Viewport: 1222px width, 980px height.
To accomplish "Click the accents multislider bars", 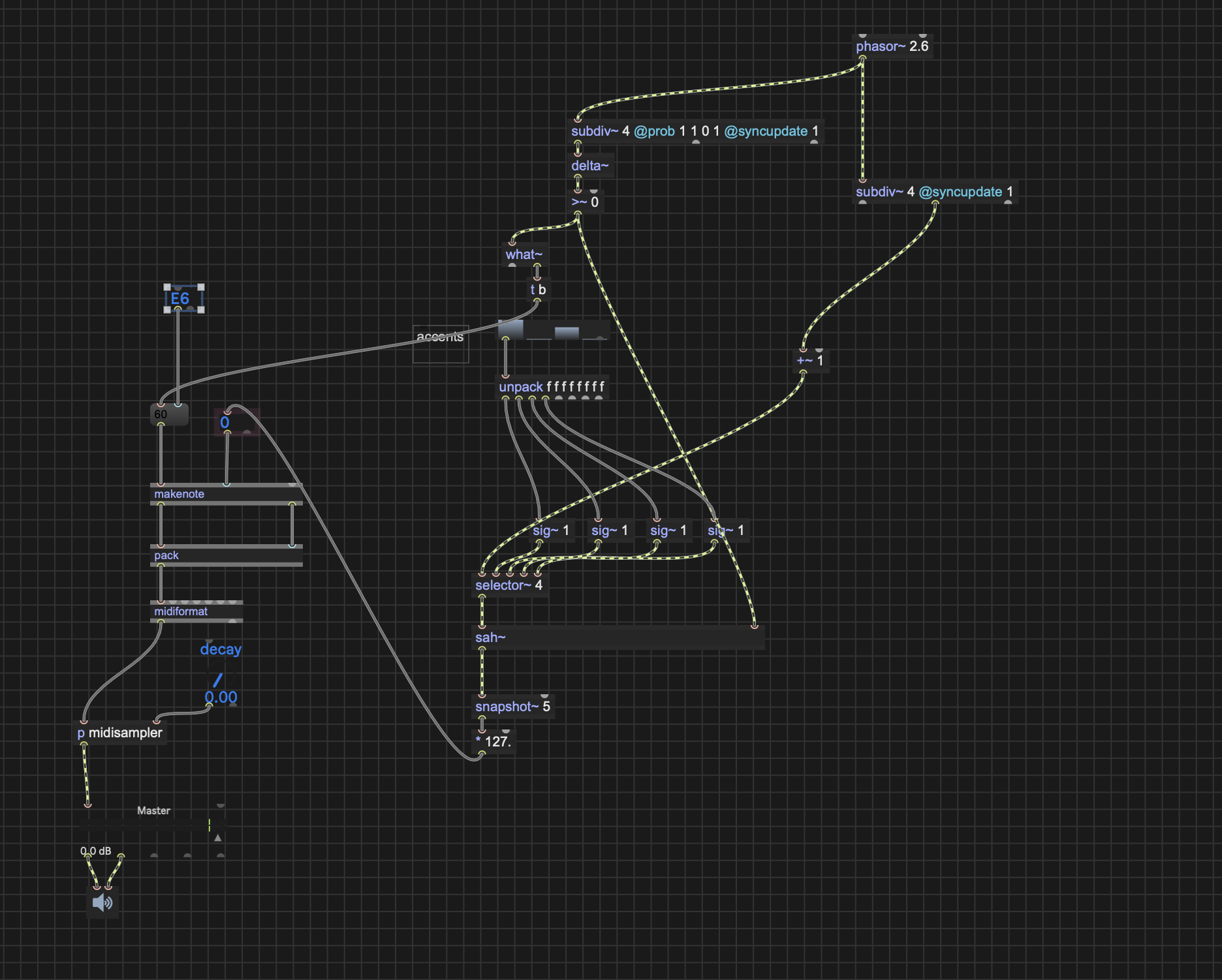I will point(553,330).
